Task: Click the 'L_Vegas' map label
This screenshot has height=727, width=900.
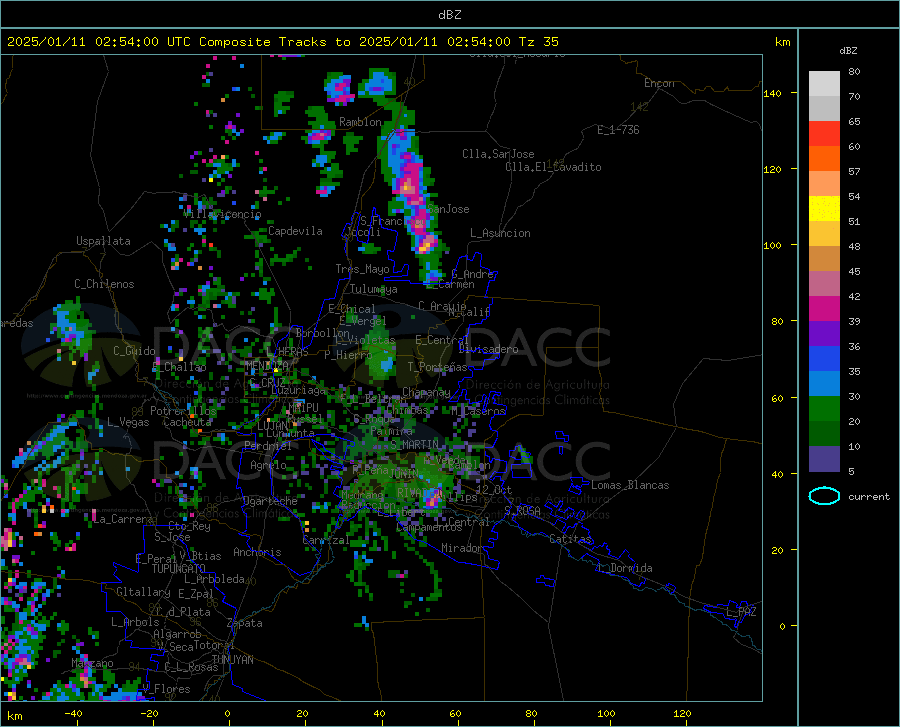Action: coord(128,422)
